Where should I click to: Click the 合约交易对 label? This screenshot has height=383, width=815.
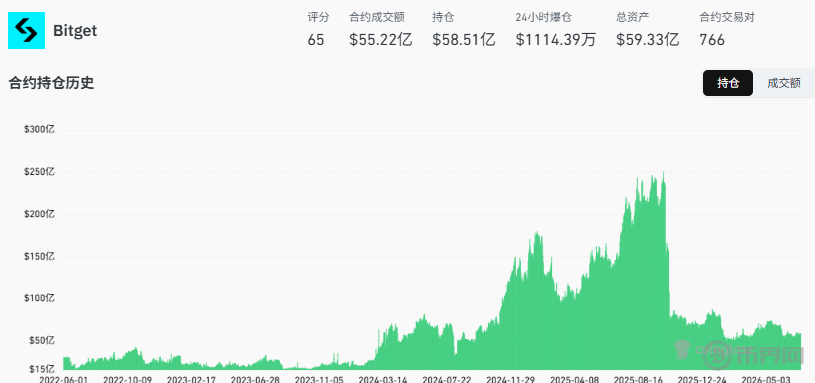point(727,17)
